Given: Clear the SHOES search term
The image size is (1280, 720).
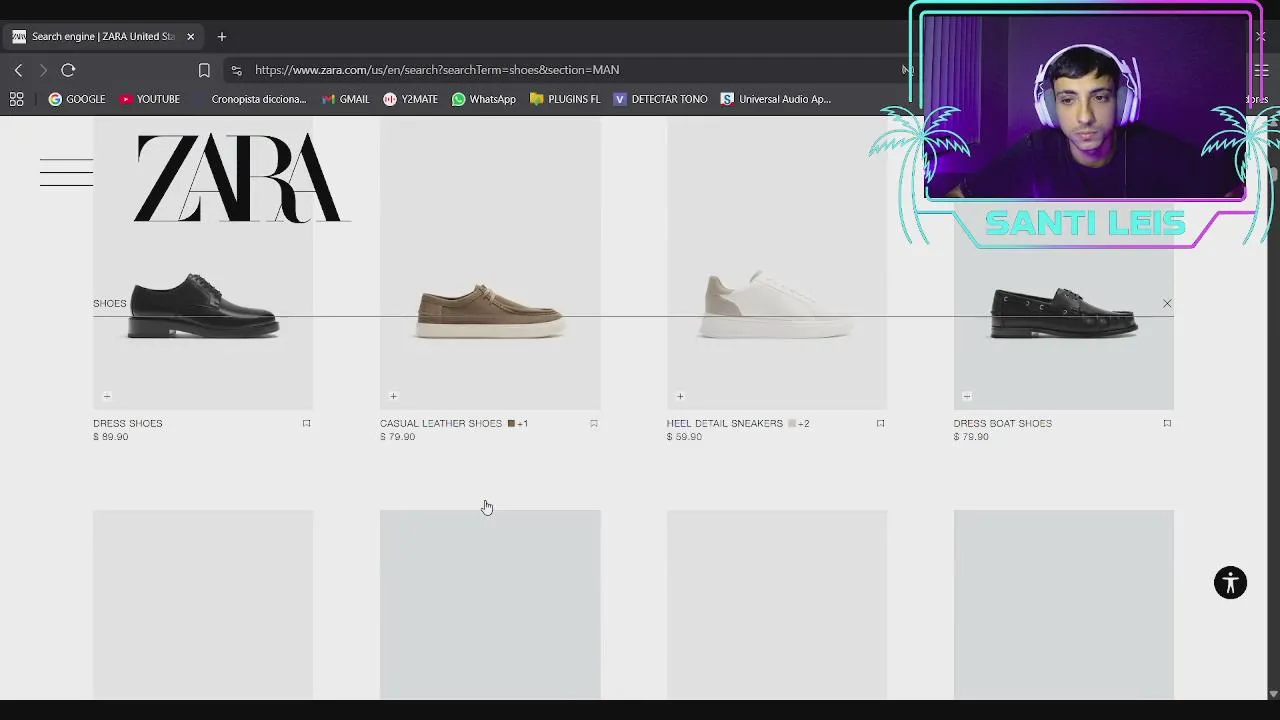Looking at the screenshot, I should [x=1167, y=303].
